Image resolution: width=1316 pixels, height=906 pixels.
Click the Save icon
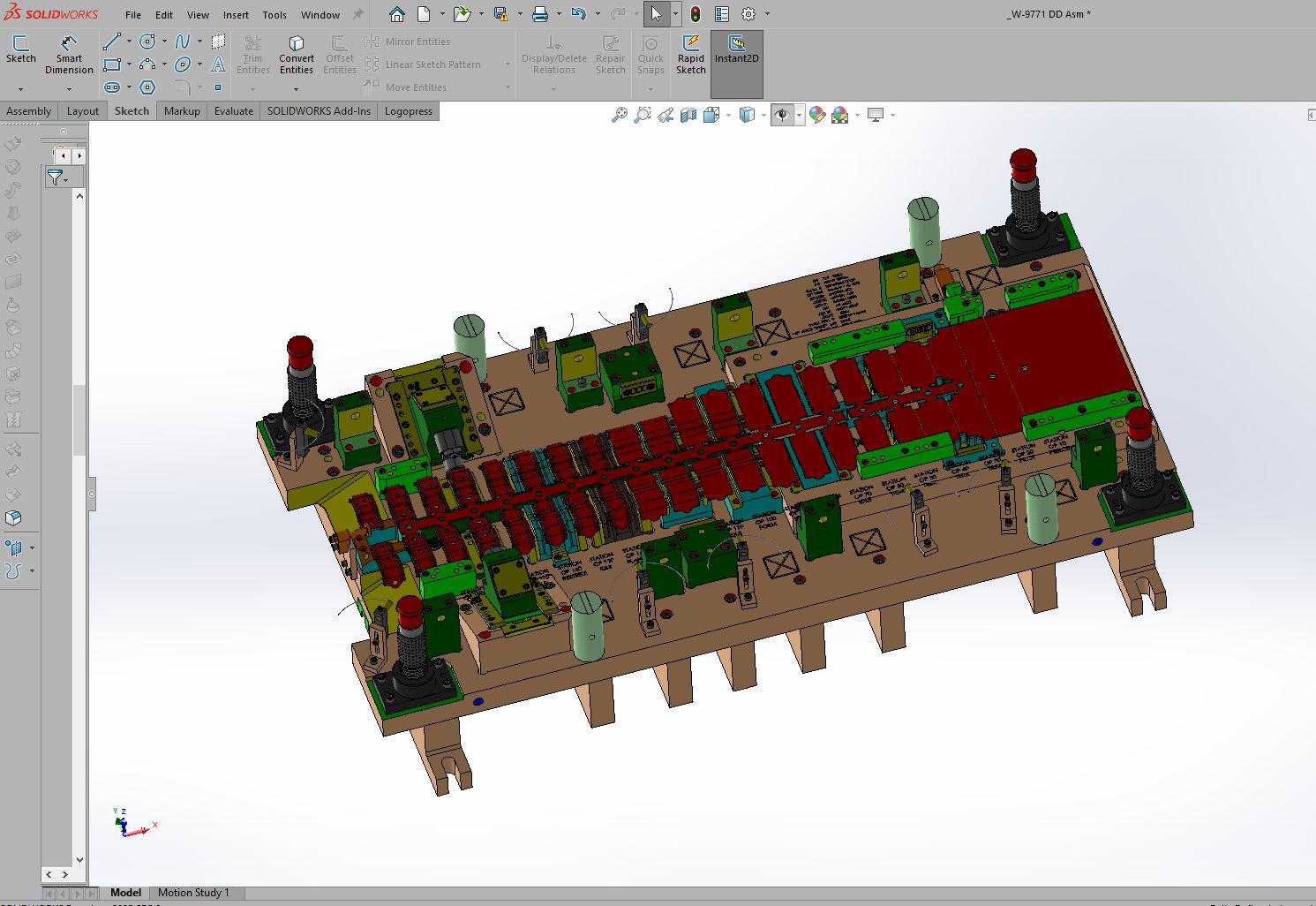(500, 14)
